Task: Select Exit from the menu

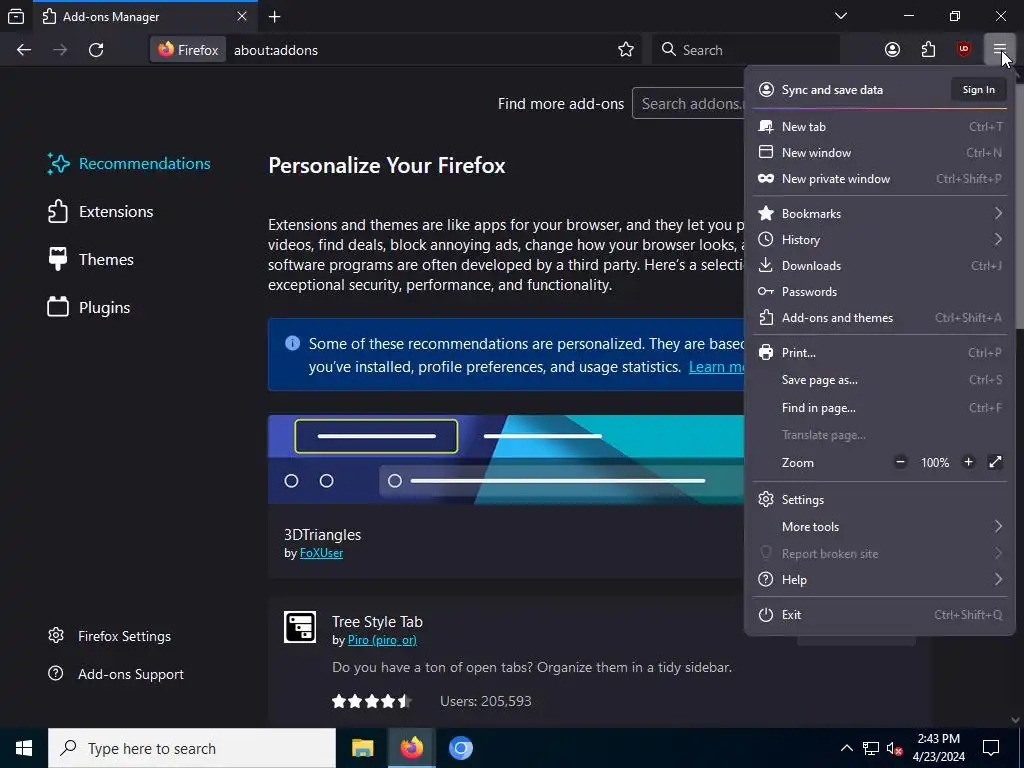Action: [x=880, y=615]
